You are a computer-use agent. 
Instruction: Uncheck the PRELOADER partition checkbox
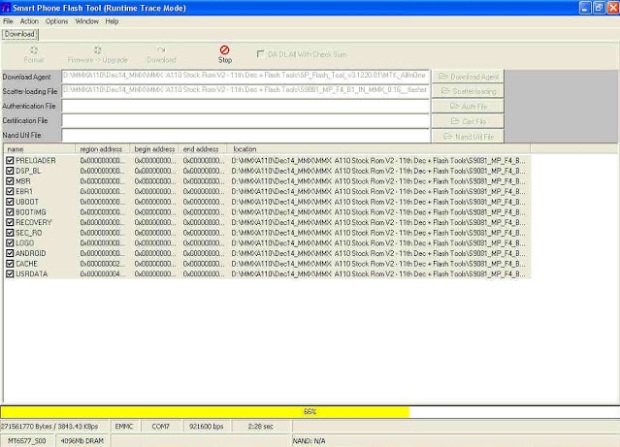click(10, 160)
